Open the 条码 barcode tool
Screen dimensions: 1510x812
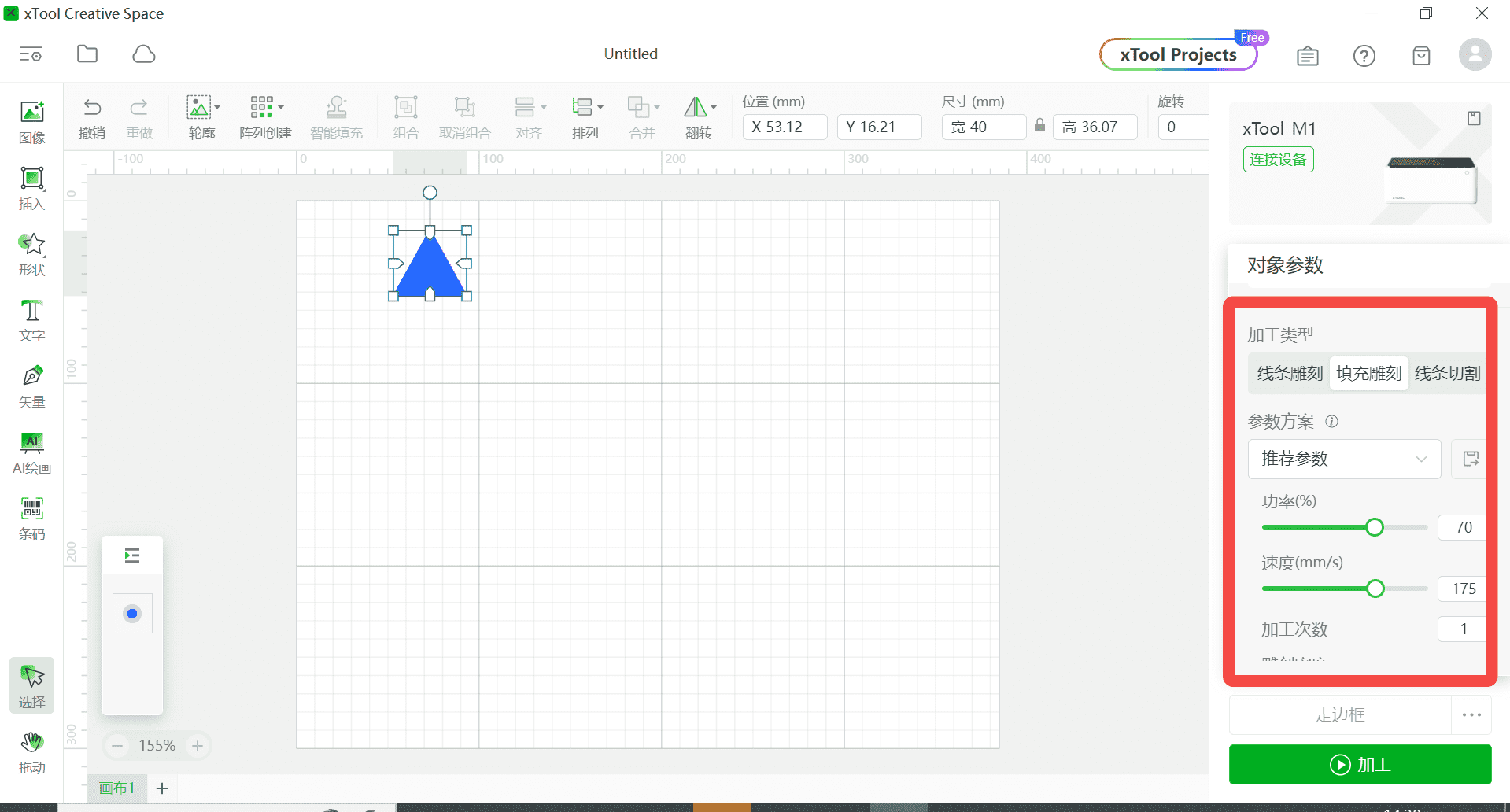[x=32, y=519]
